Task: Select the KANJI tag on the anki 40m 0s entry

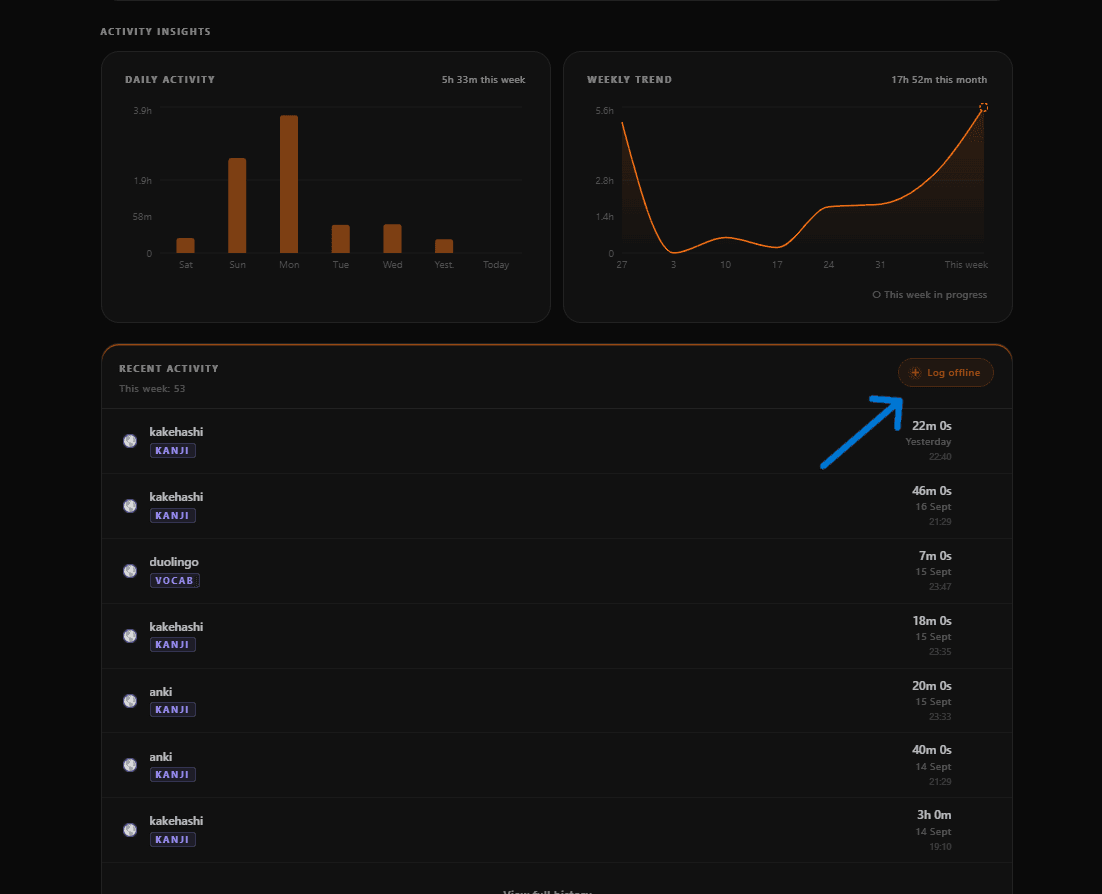Action: pyautogui.click(x=172, y=775)
